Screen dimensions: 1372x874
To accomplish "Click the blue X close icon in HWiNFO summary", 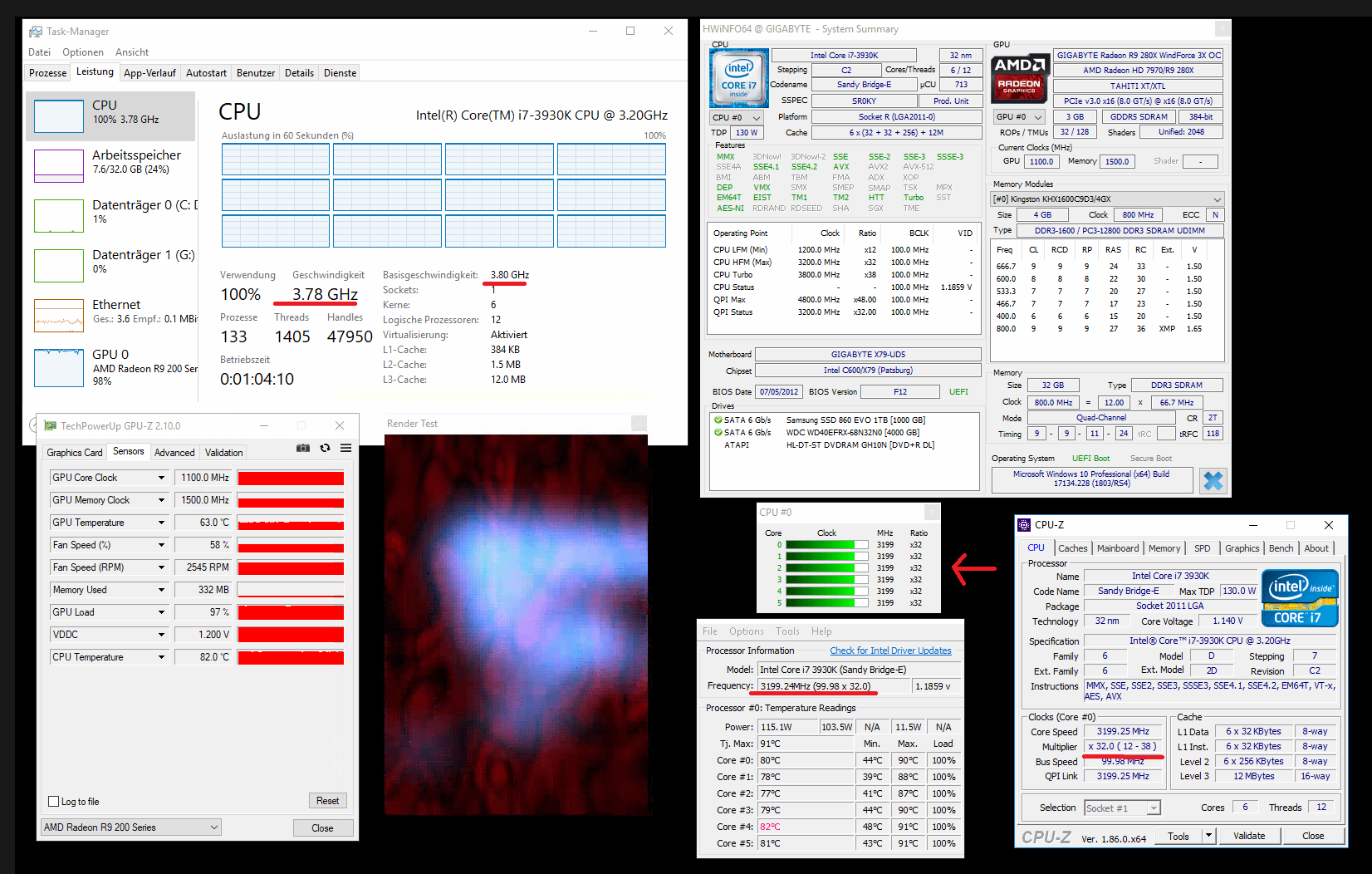I will click(x=1213, y=480).
